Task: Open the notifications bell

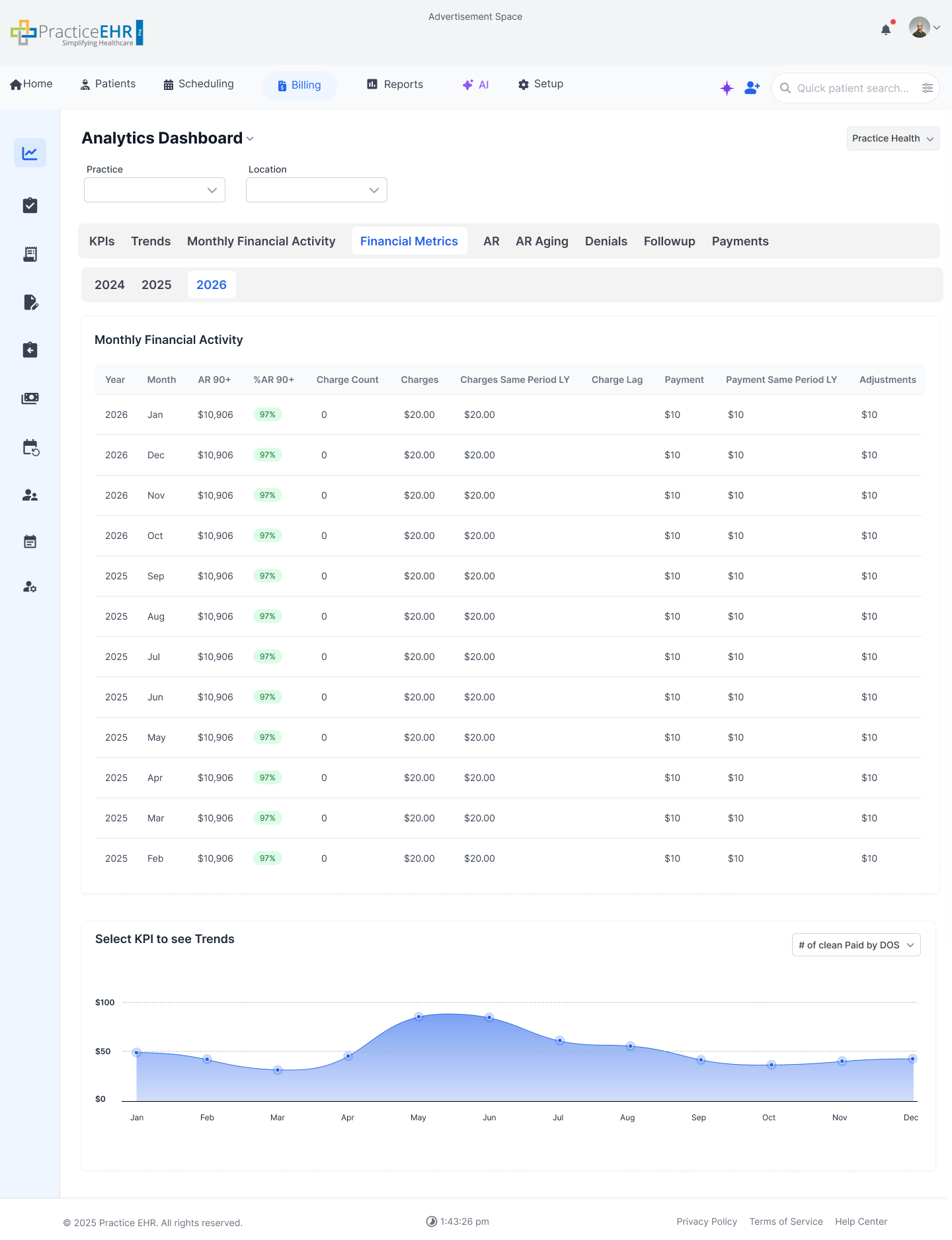Action: (886, 30)
